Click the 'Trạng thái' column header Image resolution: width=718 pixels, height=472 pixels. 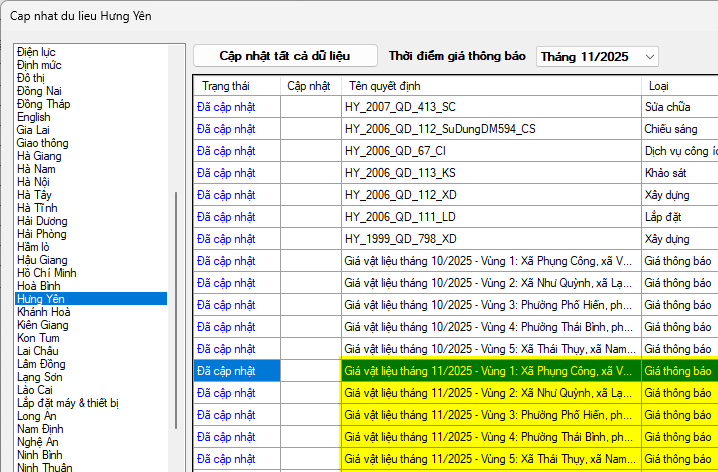tap(224, 86)
